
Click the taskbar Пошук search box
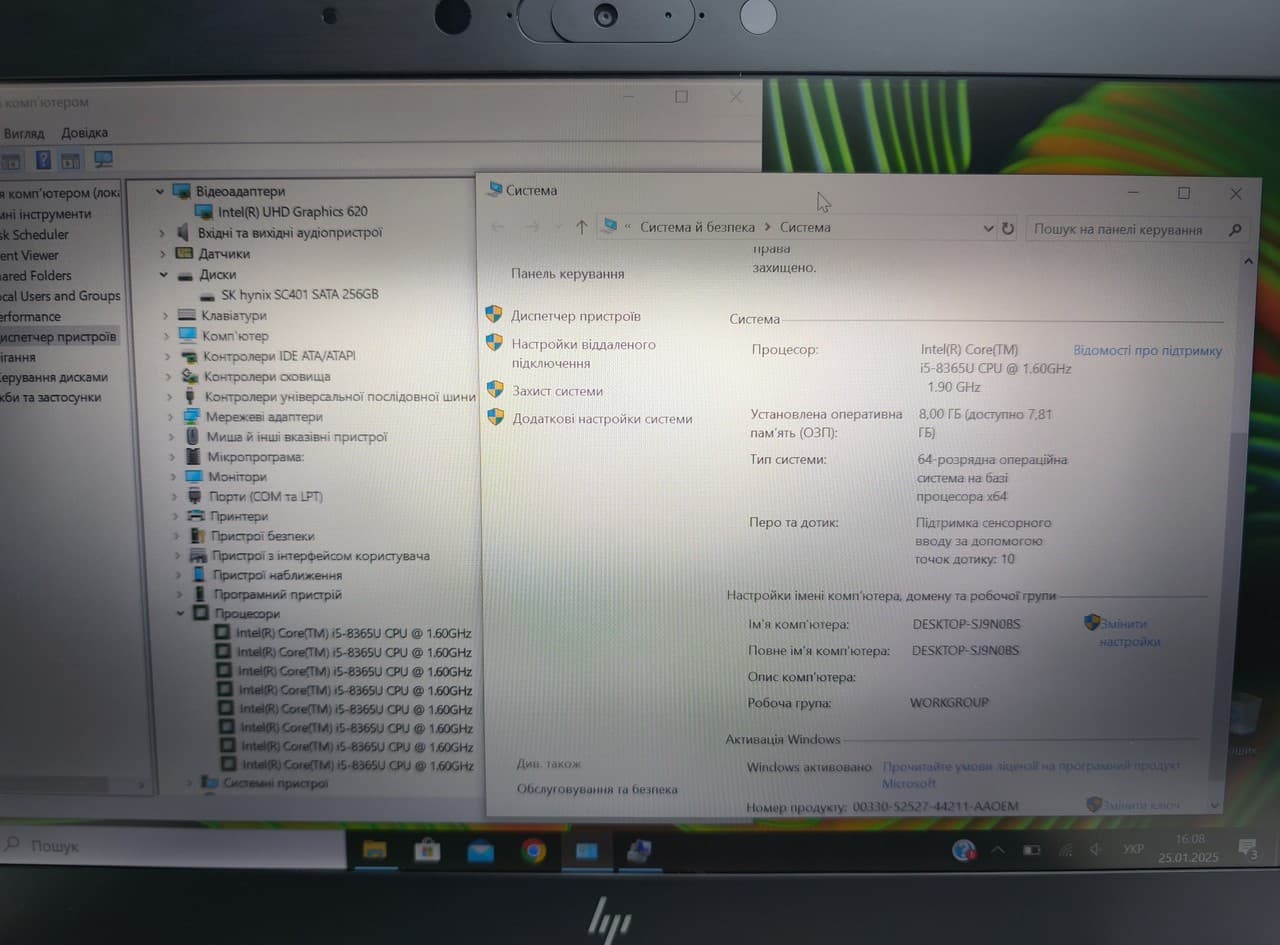(x=173, y=846)
